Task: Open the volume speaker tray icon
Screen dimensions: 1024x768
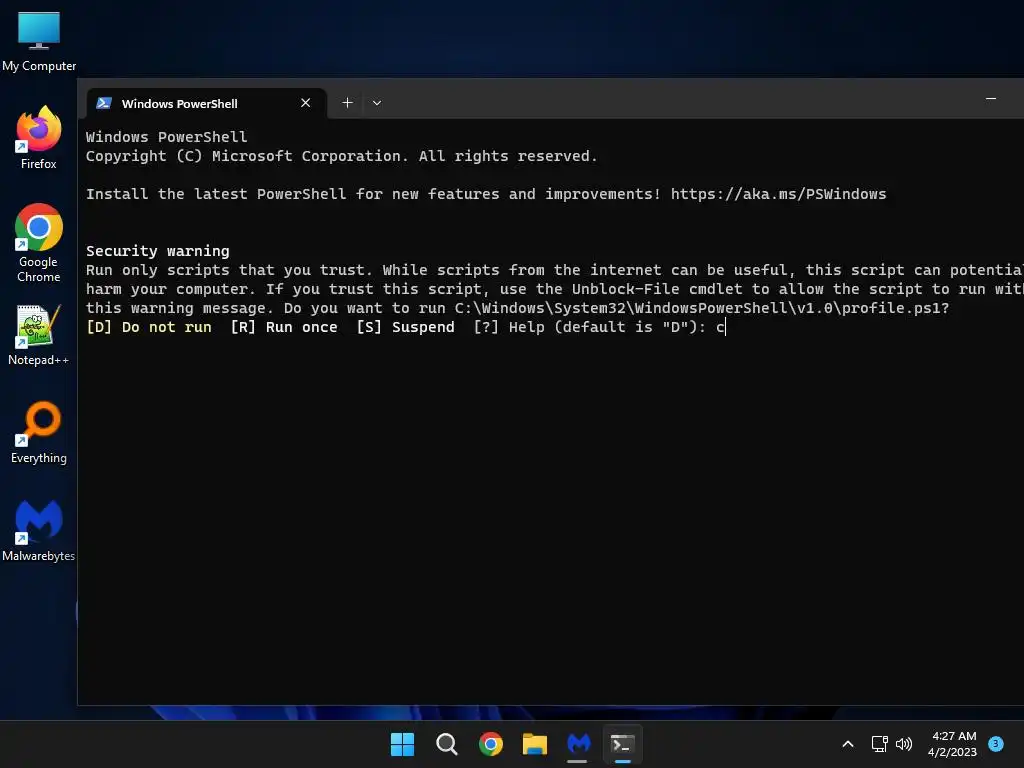Action: (904, 744)
